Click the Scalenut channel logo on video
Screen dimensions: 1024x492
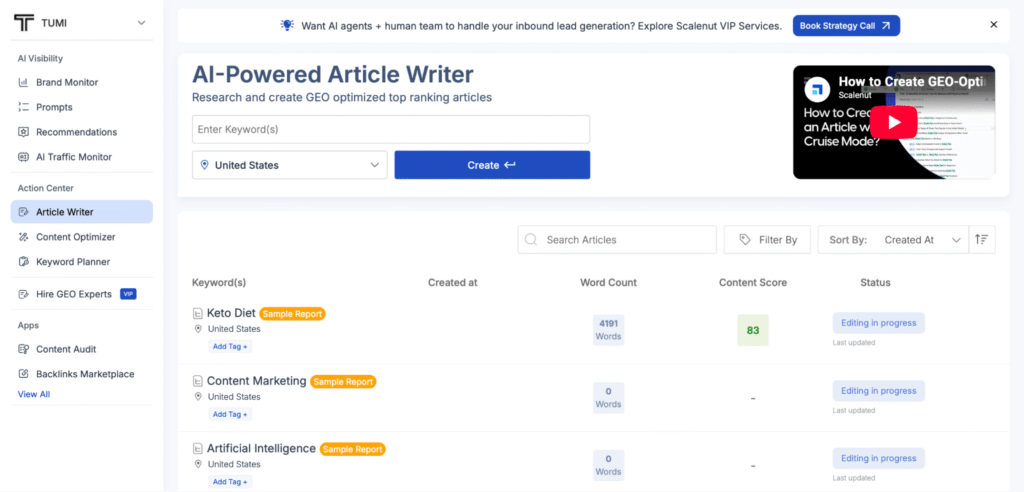point(816,88)
